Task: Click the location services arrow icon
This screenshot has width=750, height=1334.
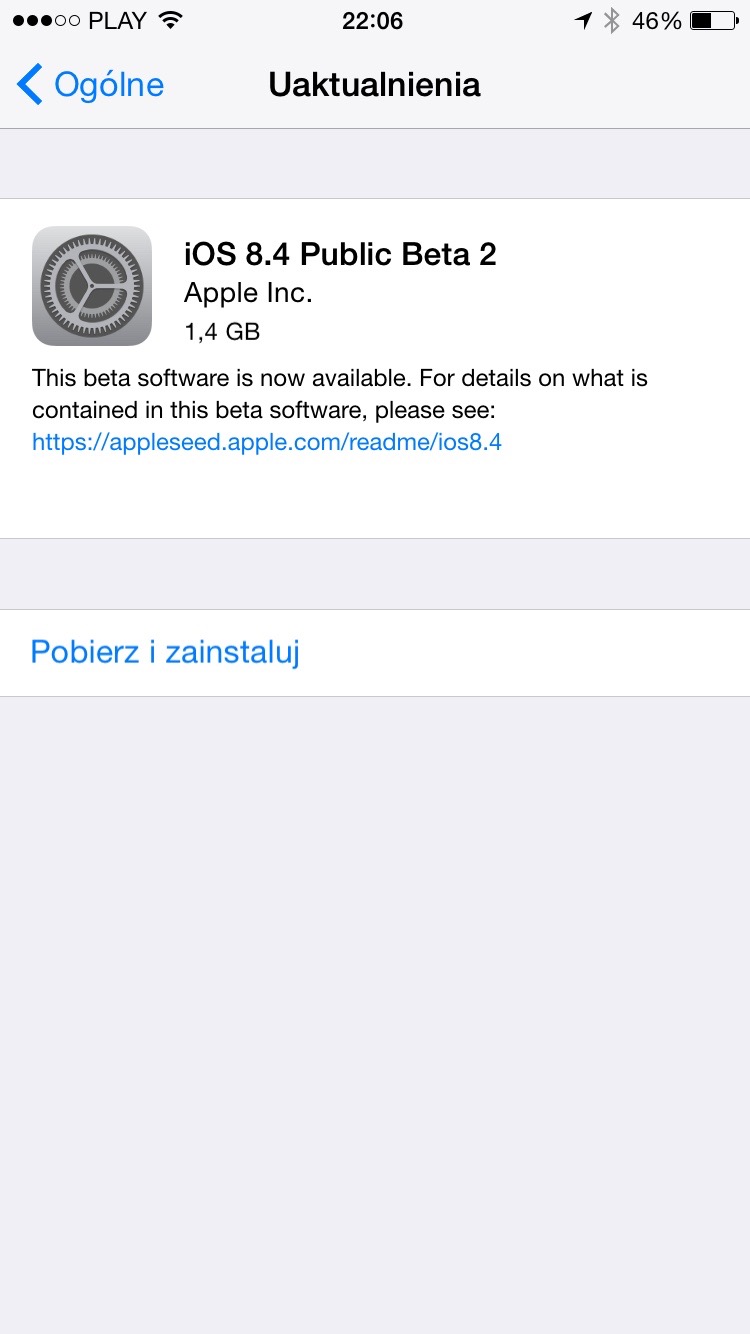Action: (583, 20)
